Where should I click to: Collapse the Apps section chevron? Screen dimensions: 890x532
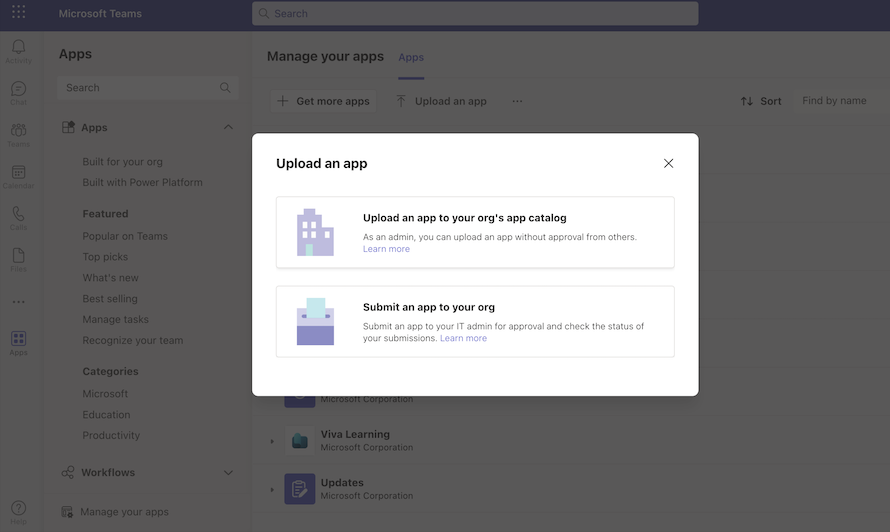228,127
